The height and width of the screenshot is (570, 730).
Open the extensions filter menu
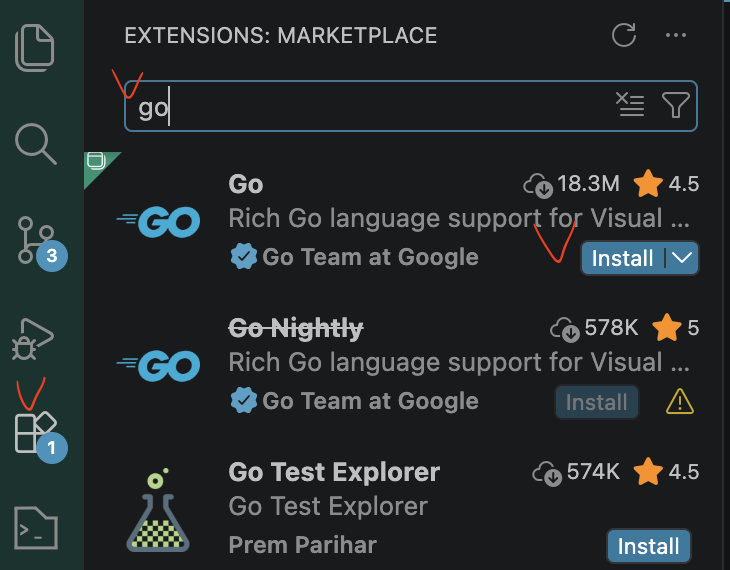point(676,105)
